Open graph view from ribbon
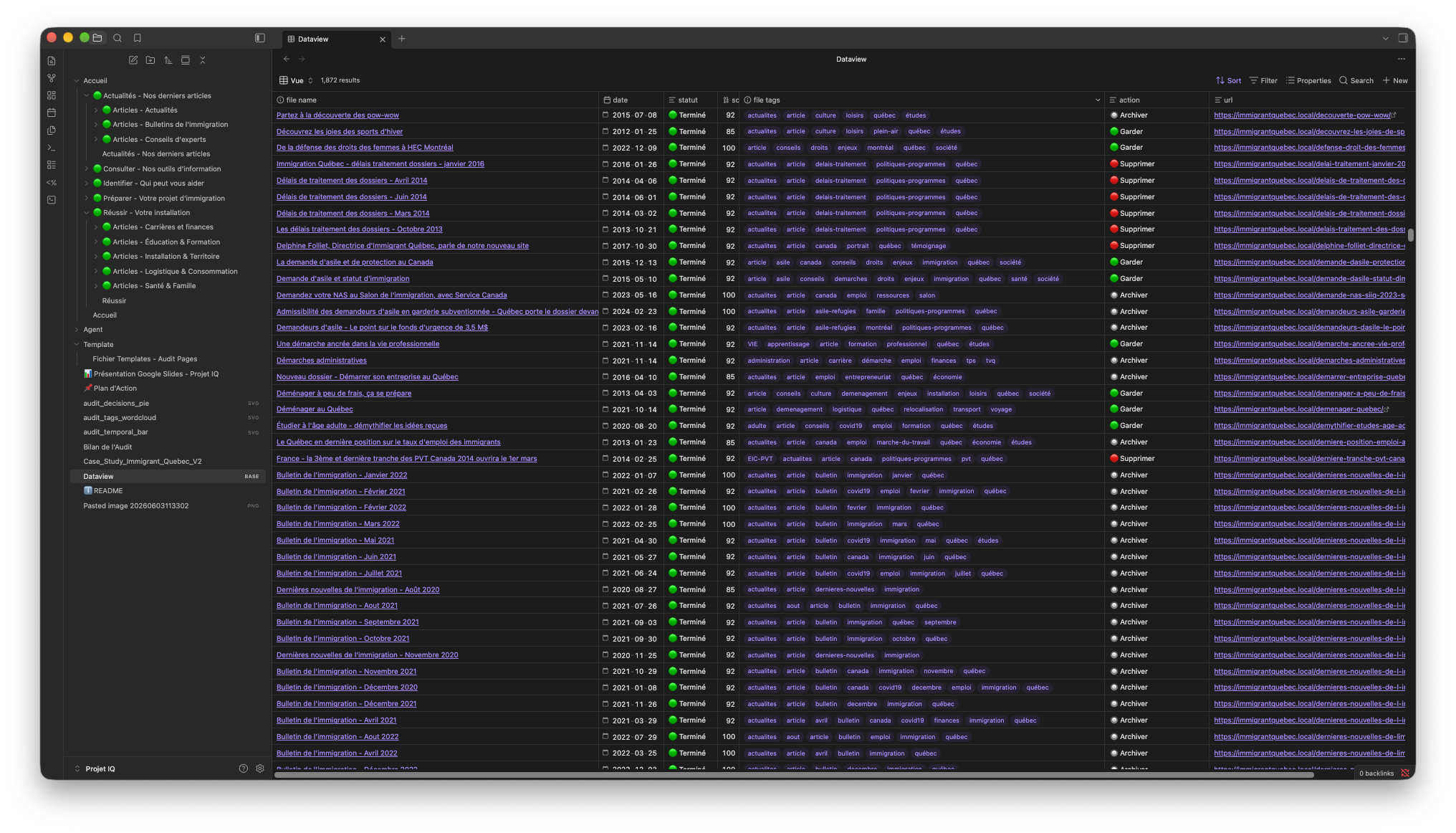This screenshot has width=1456, height=833. pos(52,78)
